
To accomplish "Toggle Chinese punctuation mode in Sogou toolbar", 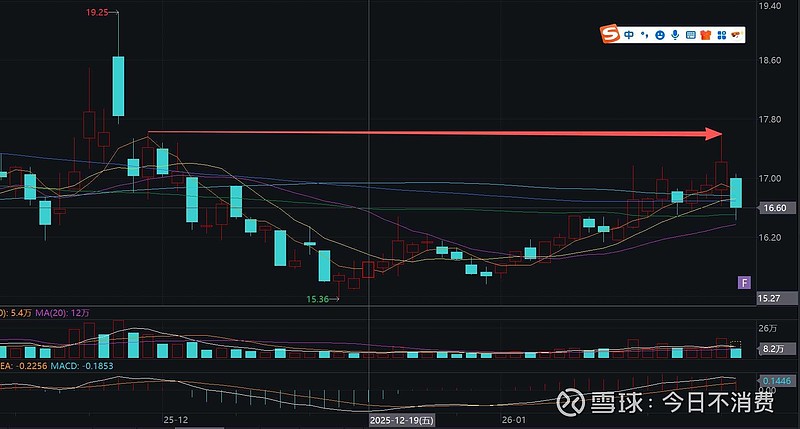I will 645,35.
